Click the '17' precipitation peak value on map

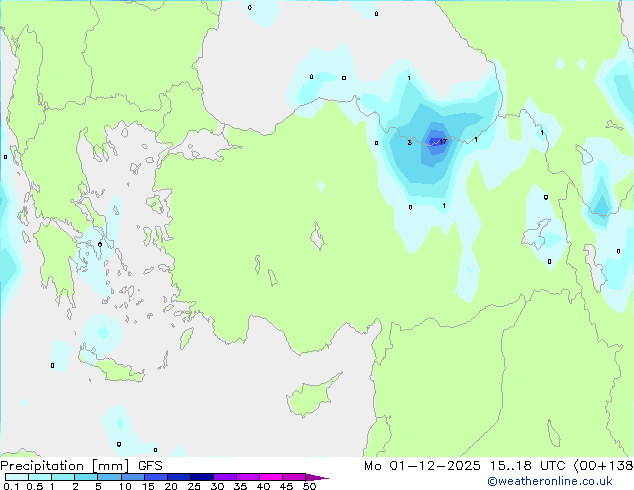tap(443, 142)
